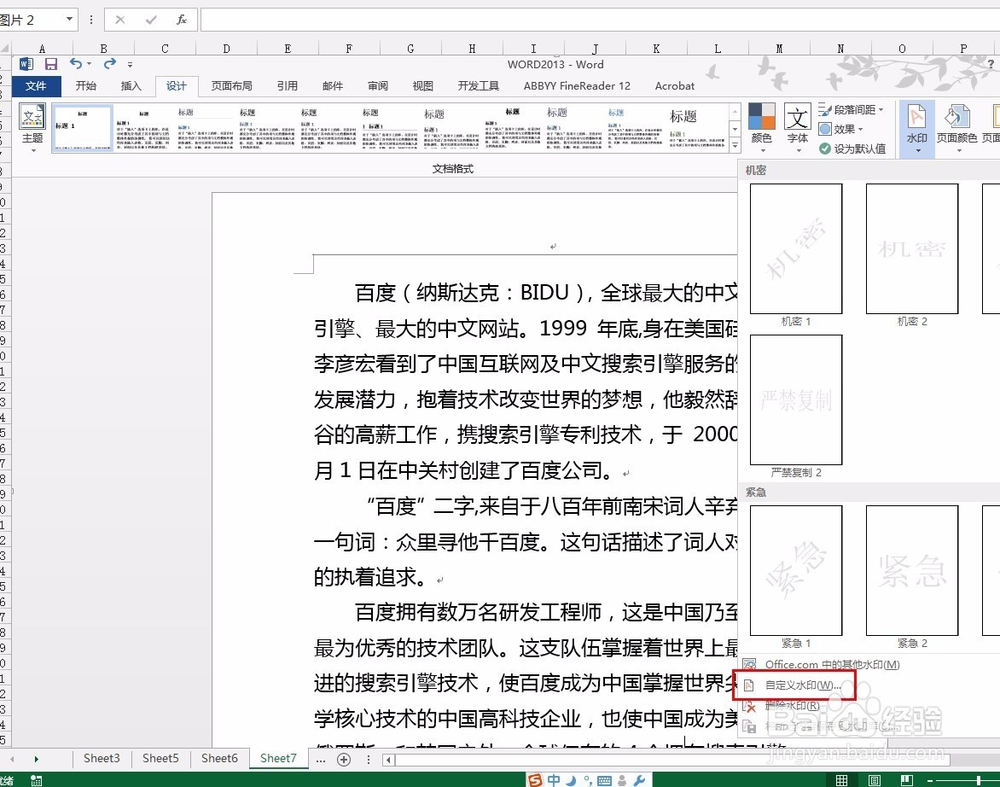Switch to the 视图 View tab
This screenshot has height=787, width=1000.
(423, 86)
